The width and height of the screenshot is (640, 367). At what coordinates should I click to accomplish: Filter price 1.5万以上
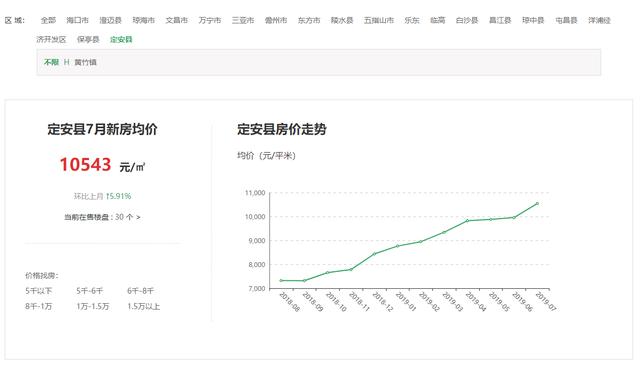pyautogui.click(x=143, y=306)
